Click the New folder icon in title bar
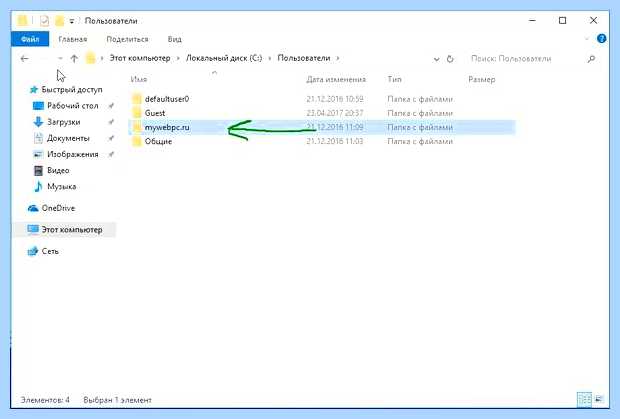Viewport: 620px width, 419px height. coord(59,21)
